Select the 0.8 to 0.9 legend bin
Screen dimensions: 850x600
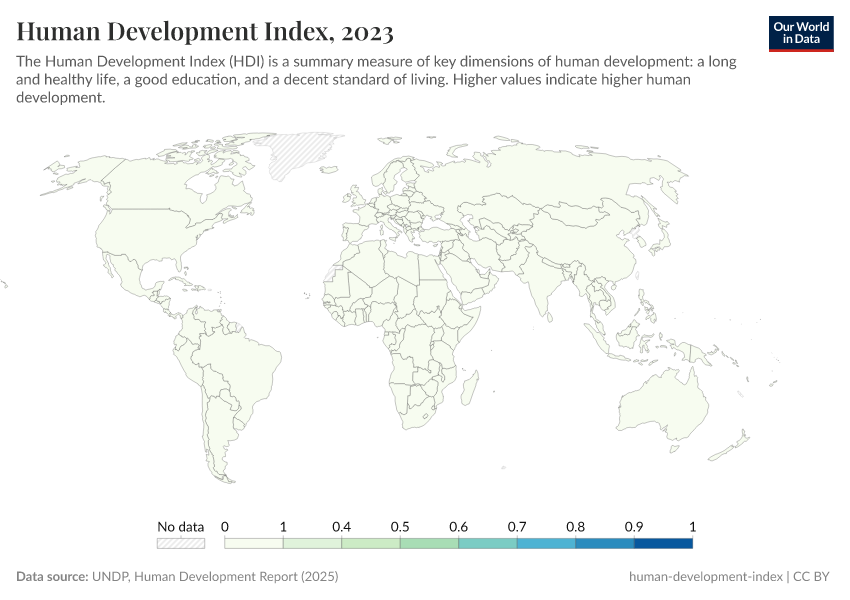click(x=604, y=543)
